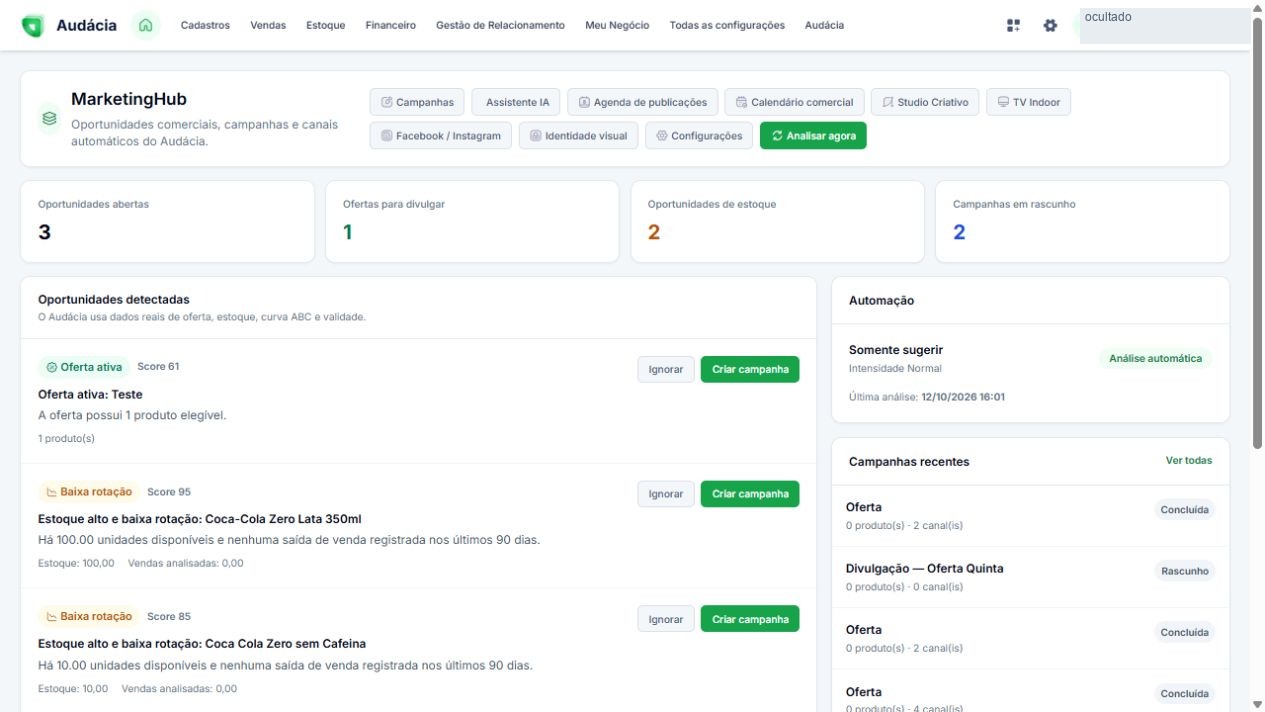Viewport: 1265px width, 712px height.
Task: Select the Campanhas em rascunho card
Action: (x=1082, y=222)
